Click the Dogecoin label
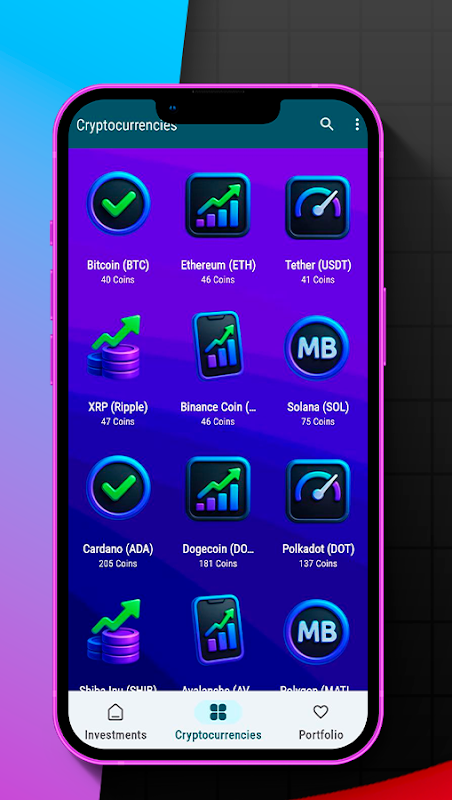This screenshot has height=800, width=452. [218, 549]
